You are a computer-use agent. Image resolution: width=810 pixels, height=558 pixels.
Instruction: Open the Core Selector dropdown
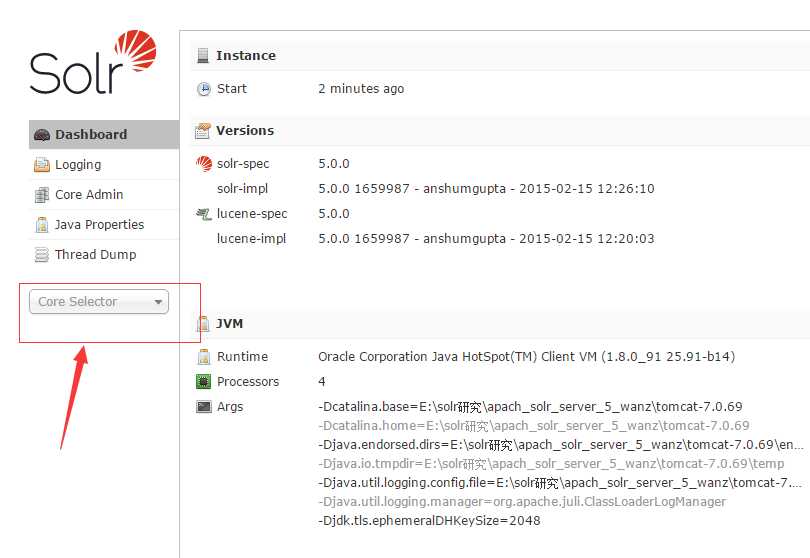click(99, 302)
